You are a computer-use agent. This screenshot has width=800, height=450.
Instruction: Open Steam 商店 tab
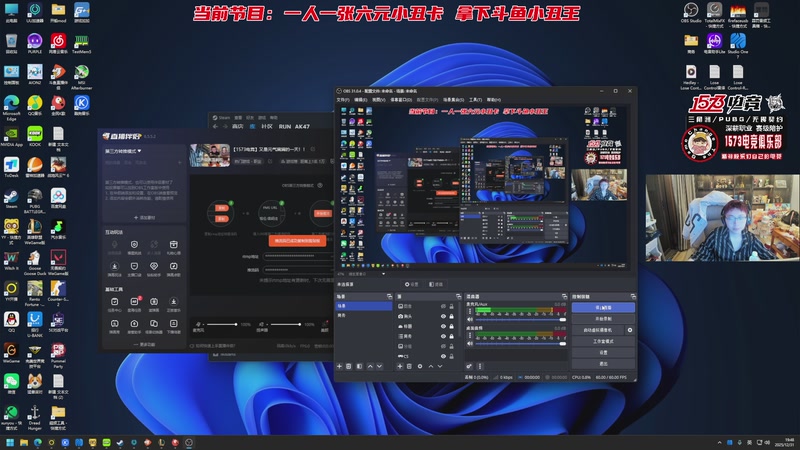(x=238, y=127)
